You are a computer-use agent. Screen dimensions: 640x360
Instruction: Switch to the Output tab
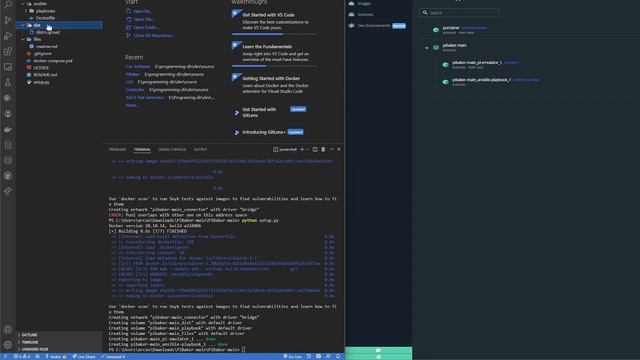(x=200, y=149)
